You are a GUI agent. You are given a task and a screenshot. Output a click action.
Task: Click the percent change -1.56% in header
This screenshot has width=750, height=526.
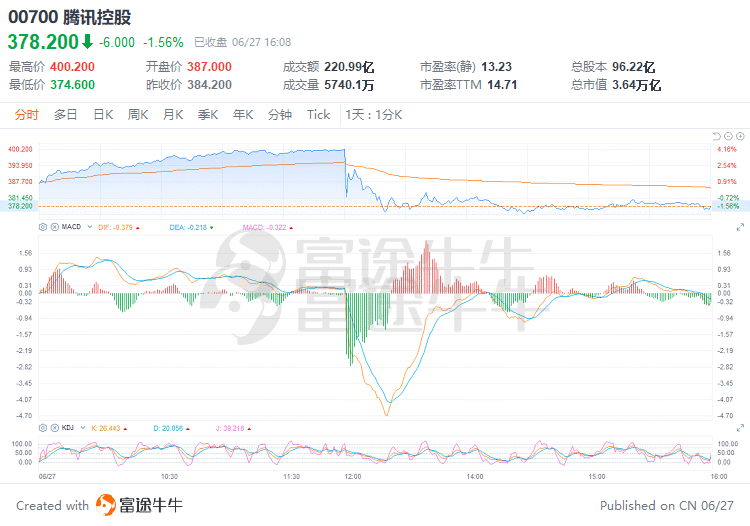pyautogui.click(x=163, y=43)
